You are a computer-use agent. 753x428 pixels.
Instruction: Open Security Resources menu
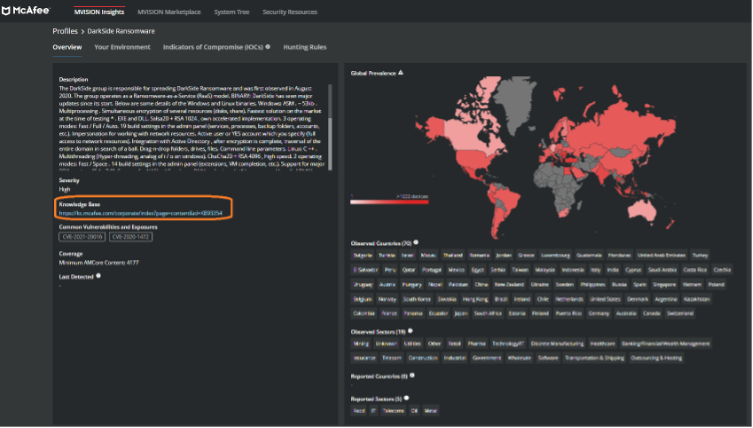point(290,12)
